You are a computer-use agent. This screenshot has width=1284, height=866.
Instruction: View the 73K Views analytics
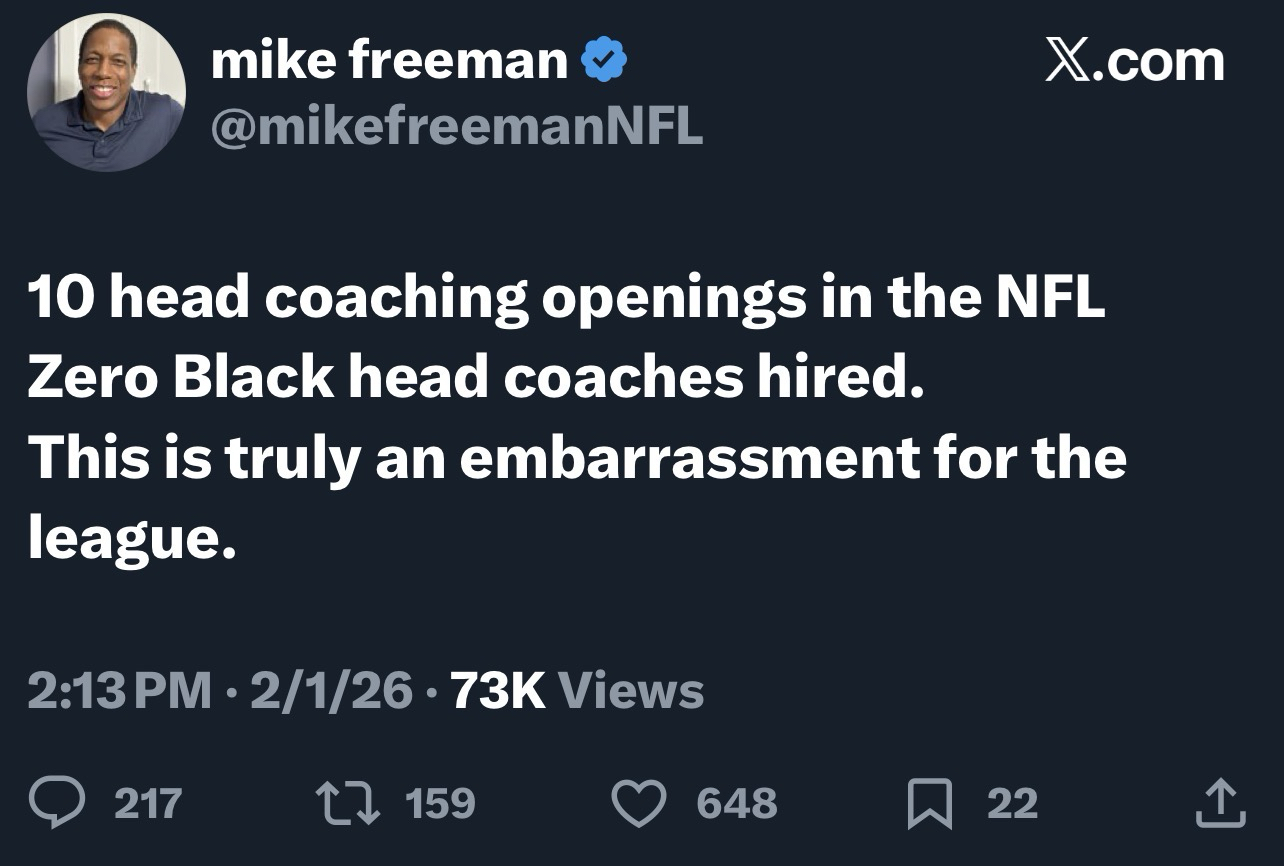[578, 691]
